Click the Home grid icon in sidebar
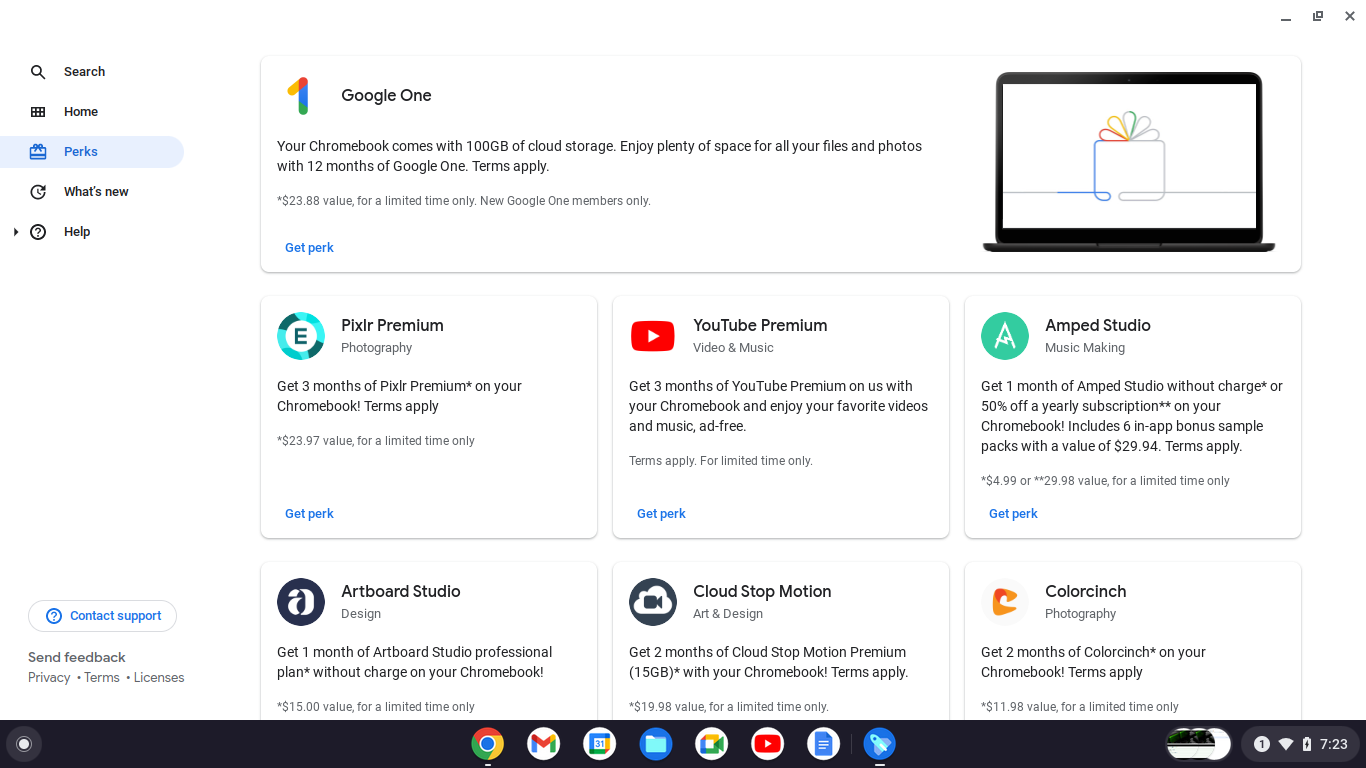The height and width of the screenshot is (768, 1366). pyautogui.click(x=38, y=112)
